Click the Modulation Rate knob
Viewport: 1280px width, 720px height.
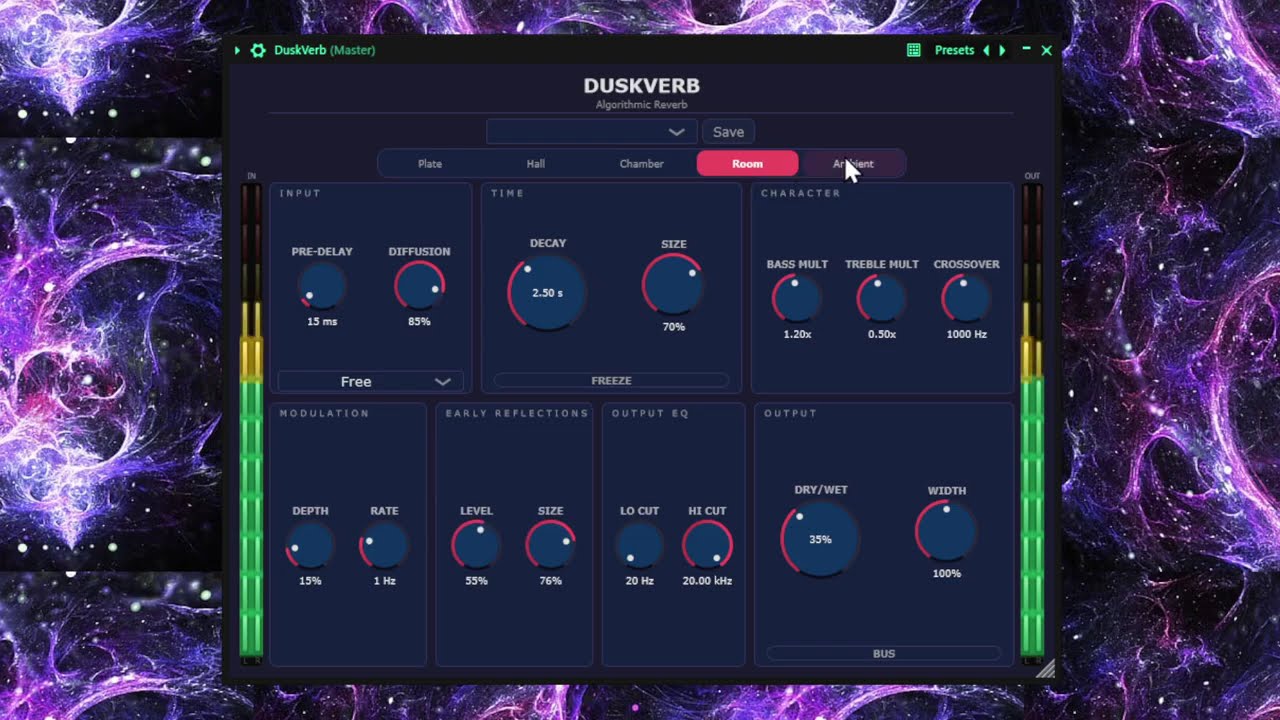click(384, 546)
